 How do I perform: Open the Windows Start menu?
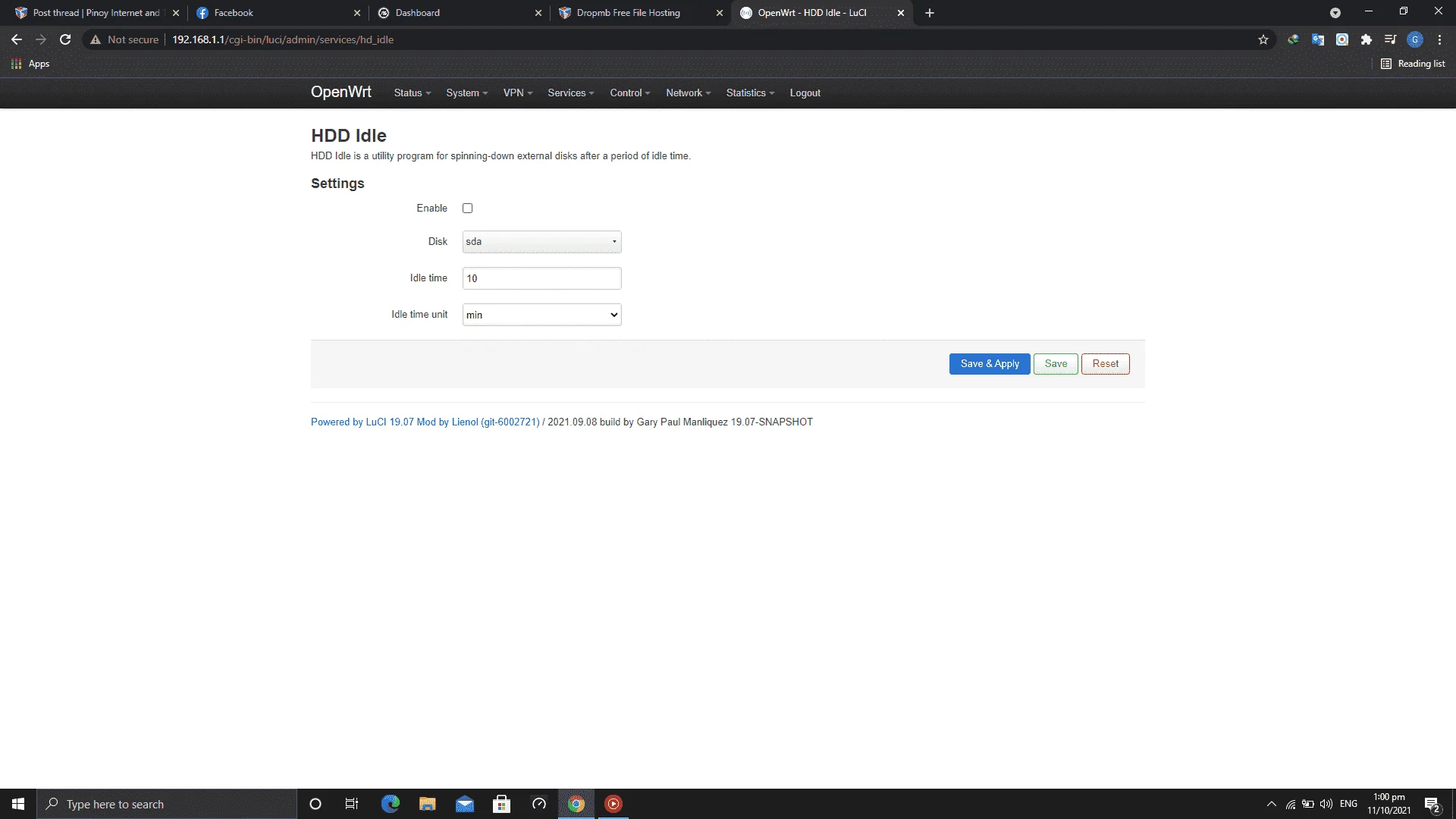tap(18, 804)
